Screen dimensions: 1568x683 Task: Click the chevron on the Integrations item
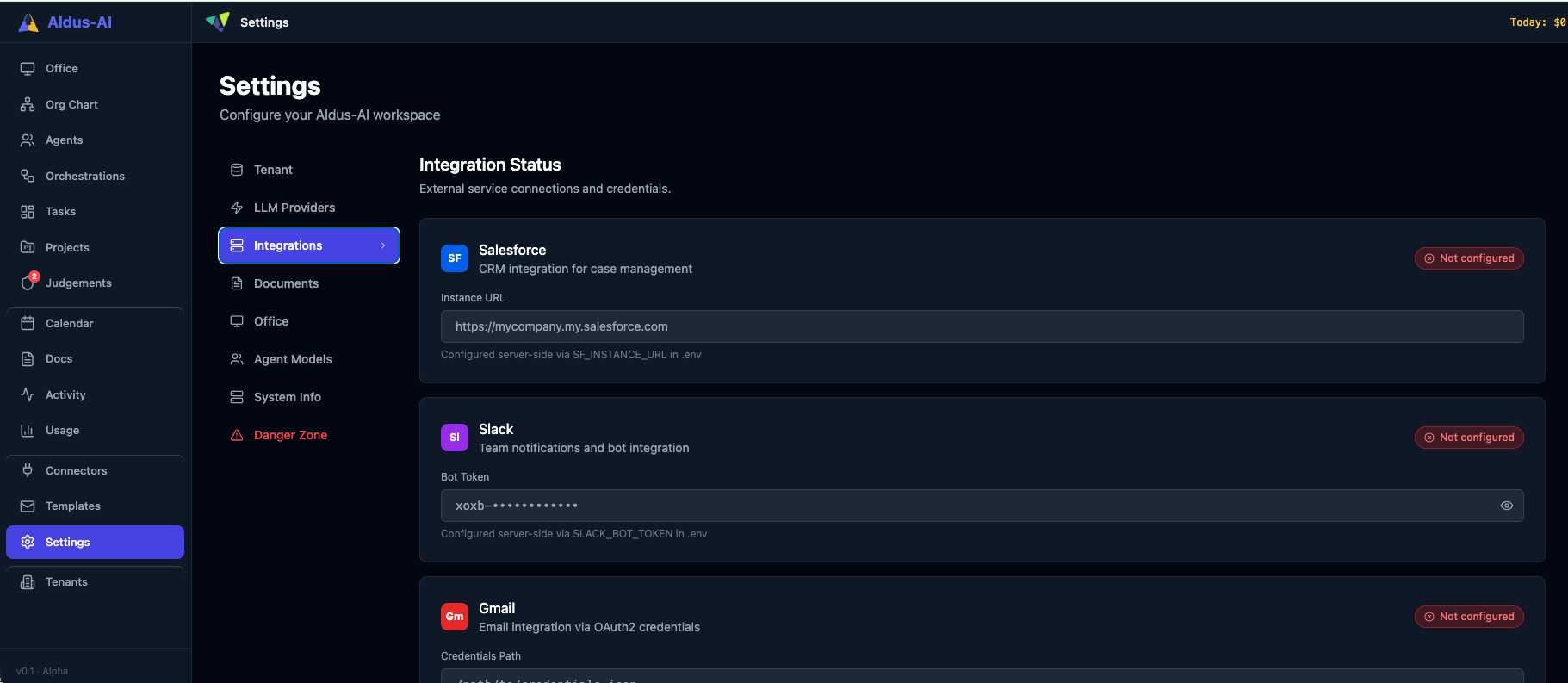pos(383,245)
